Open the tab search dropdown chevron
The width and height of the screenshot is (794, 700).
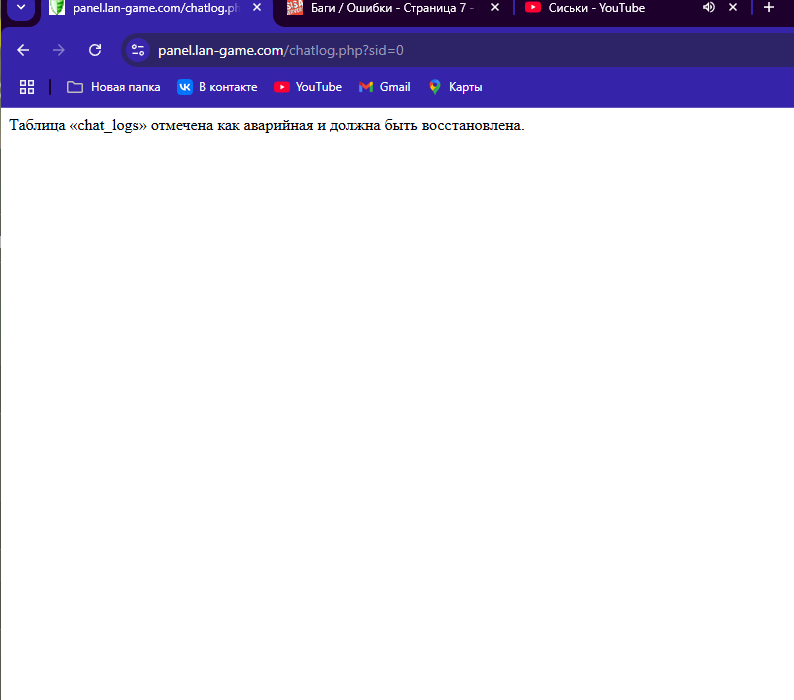click(21, 8)
